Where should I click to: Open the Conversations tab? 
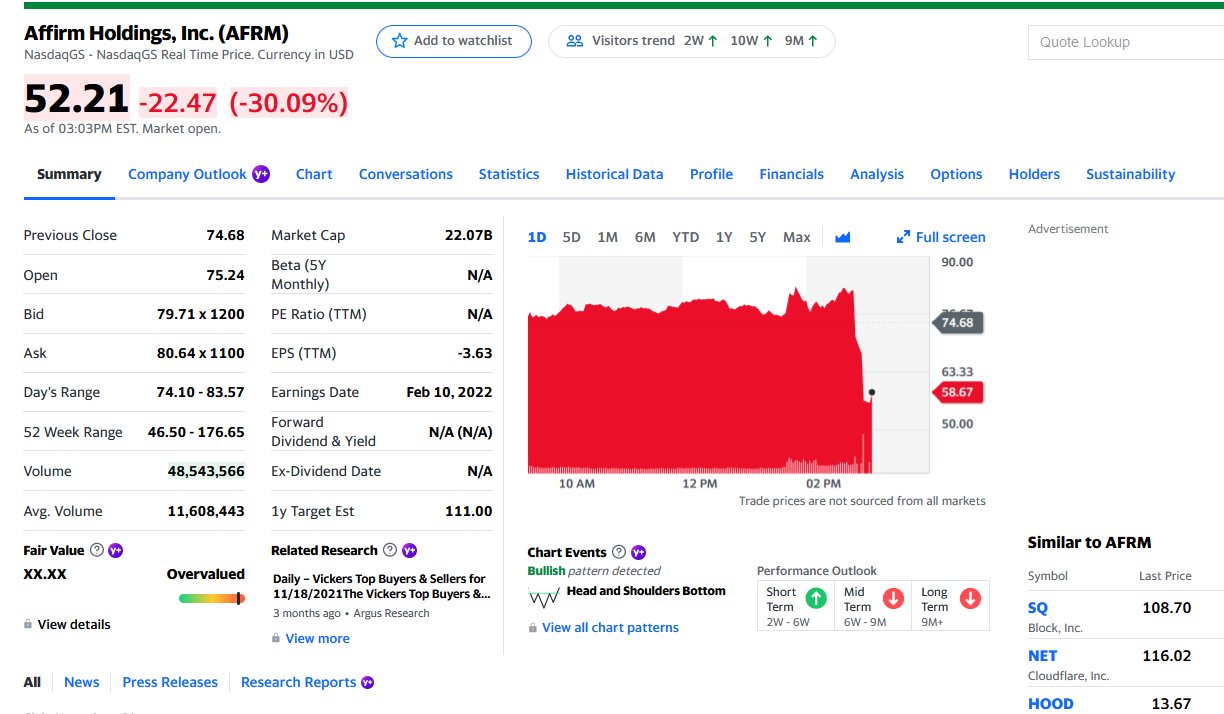[x=406, y=174]
